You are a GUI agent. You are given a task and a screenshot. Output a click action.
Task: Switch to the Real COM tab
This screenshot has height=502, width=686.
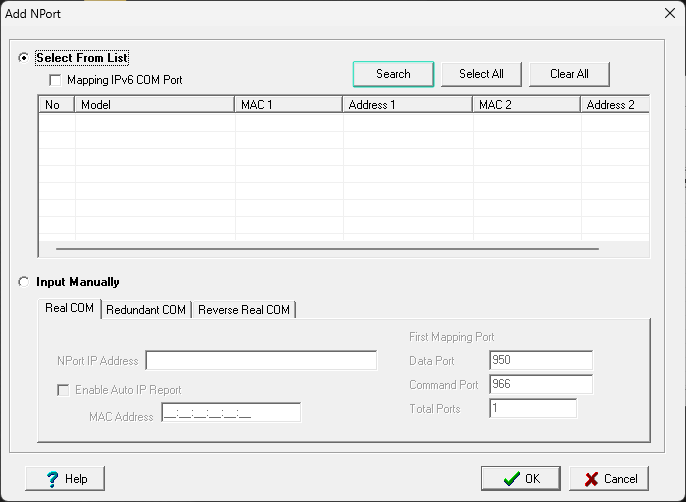click(x=69, y=309)
